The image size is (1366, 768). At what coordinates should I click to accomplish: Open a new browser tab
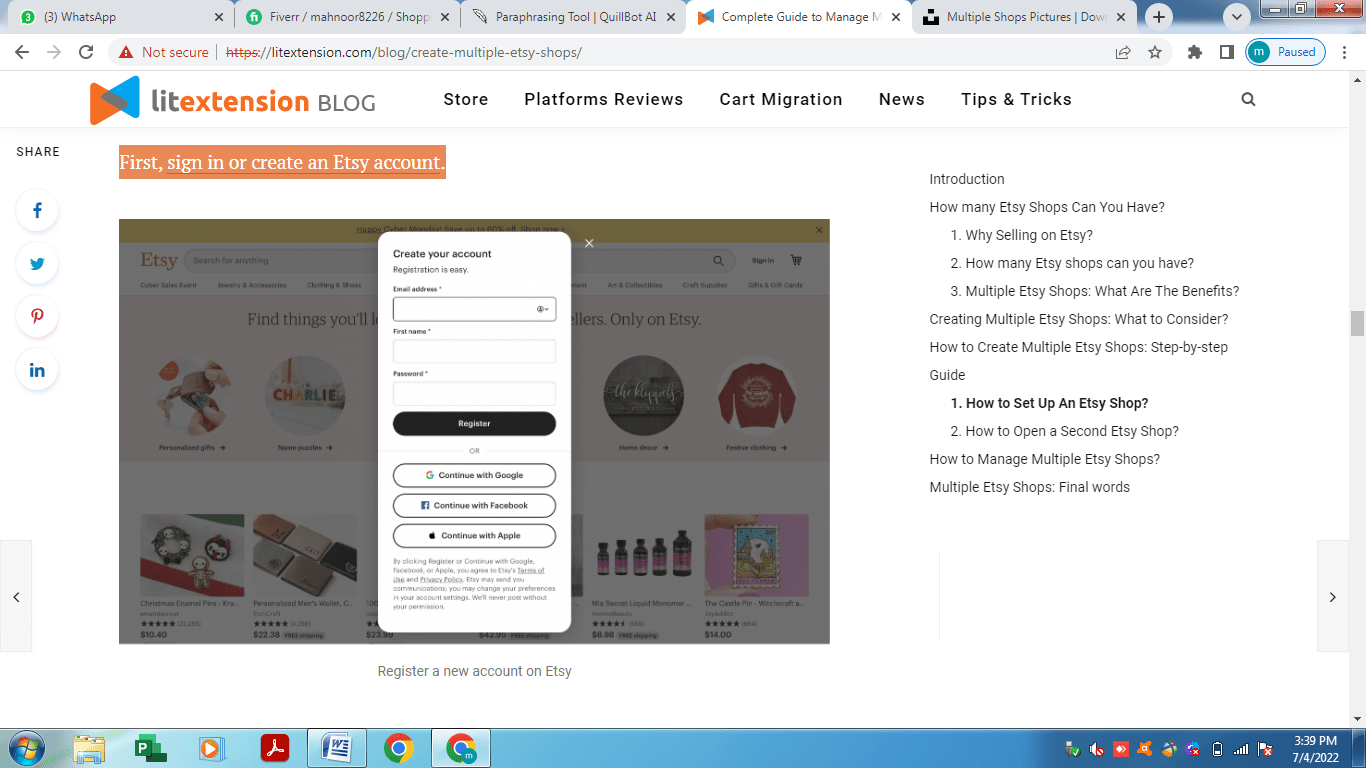[x=1159, y=17]
